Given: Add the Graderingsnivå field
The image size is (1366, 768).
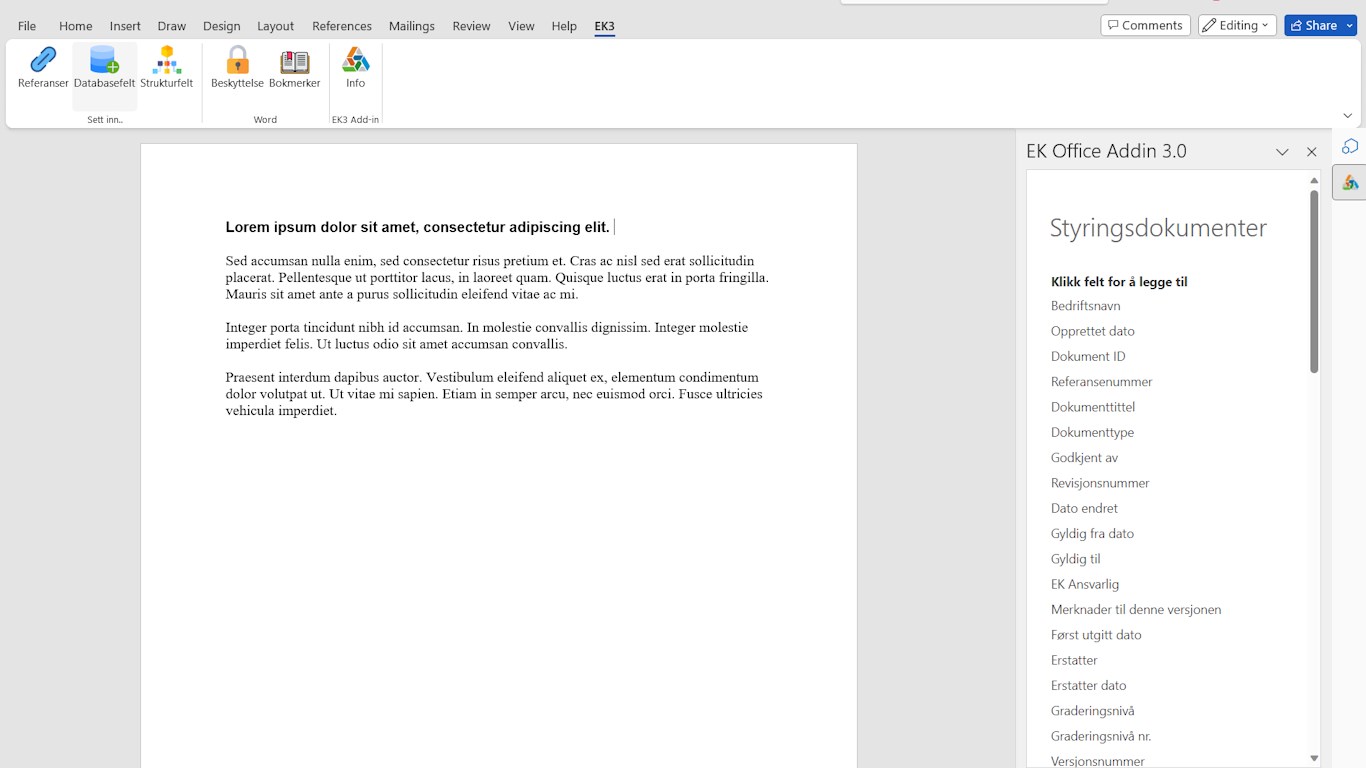Looking at the screenshot, I should point(1092,711).
